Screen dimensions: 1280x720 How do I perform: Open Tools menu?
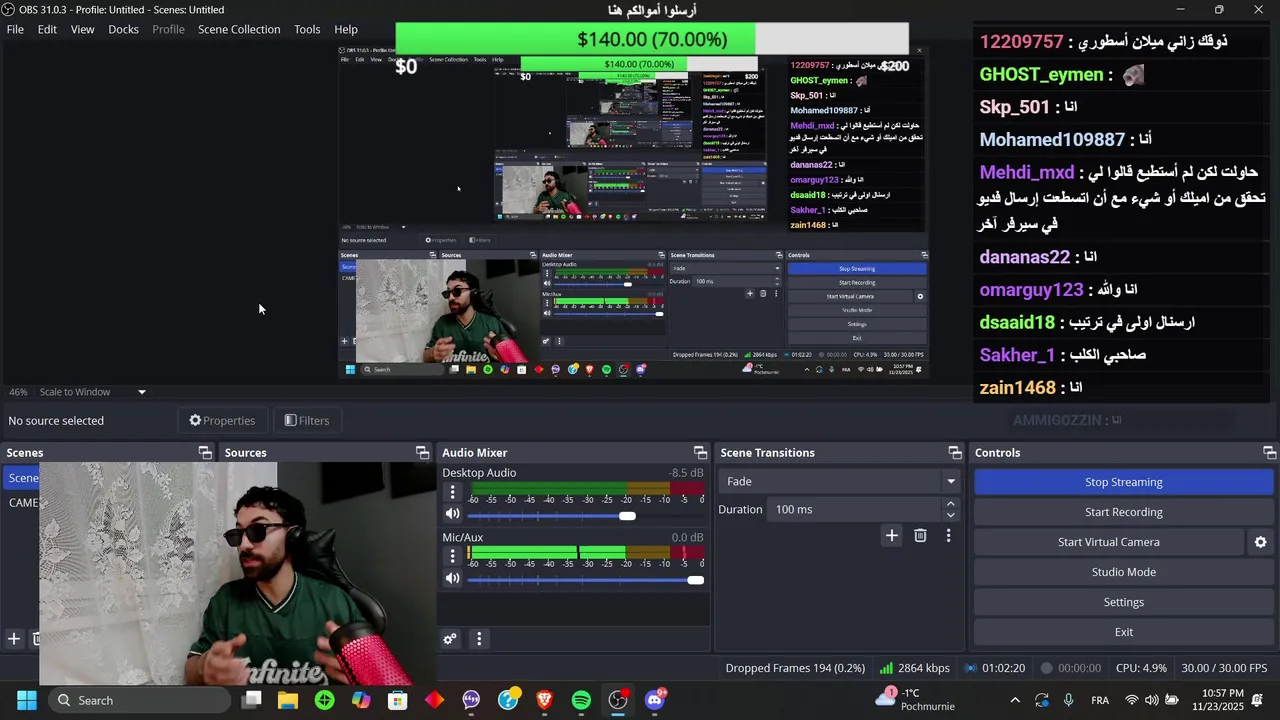point(307,29)
